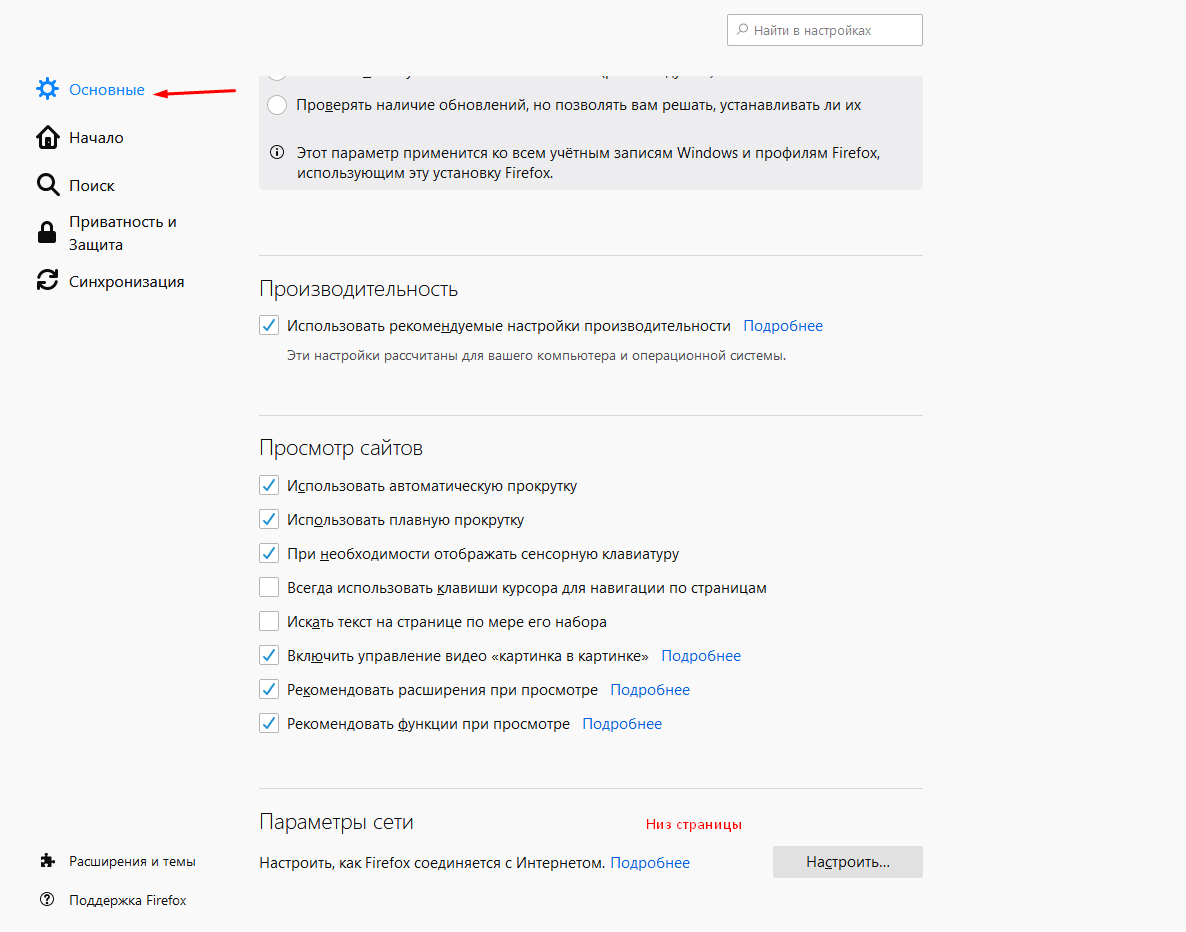1186x932 pixels.
Task: Open the Приватность и Защита section
Action: pos(122,233)
